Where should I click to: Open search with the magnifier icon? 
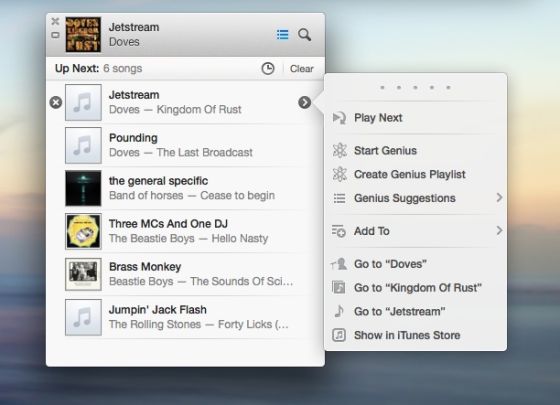(304, 35)
